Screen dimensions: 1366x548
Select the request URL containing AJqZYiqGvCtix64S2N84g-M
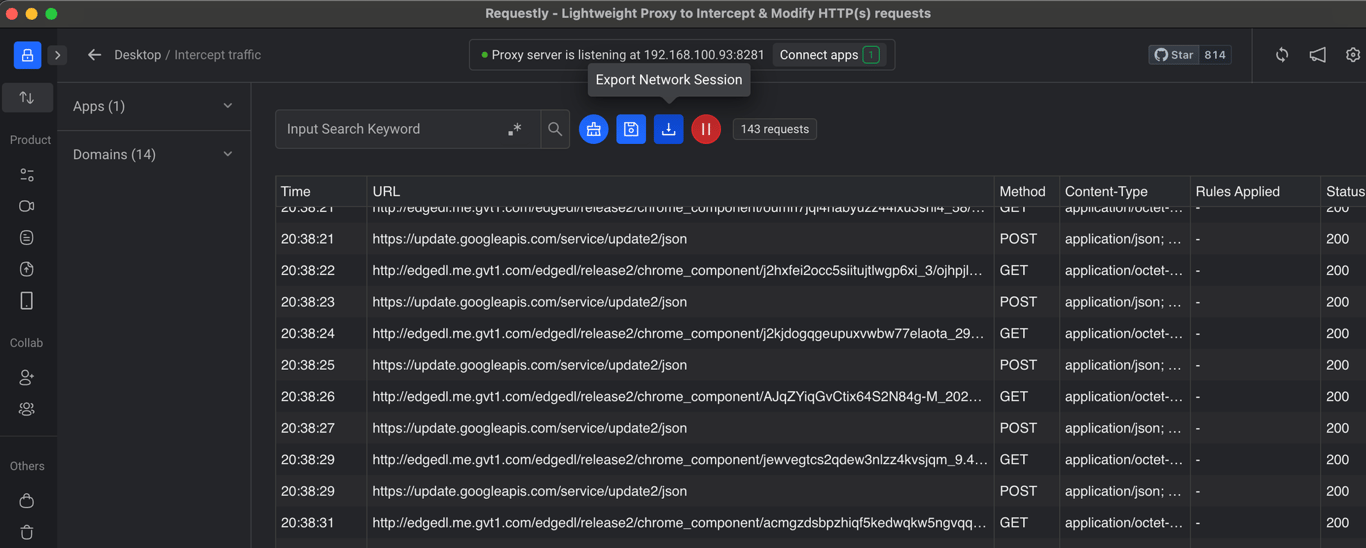pos(677,396)
